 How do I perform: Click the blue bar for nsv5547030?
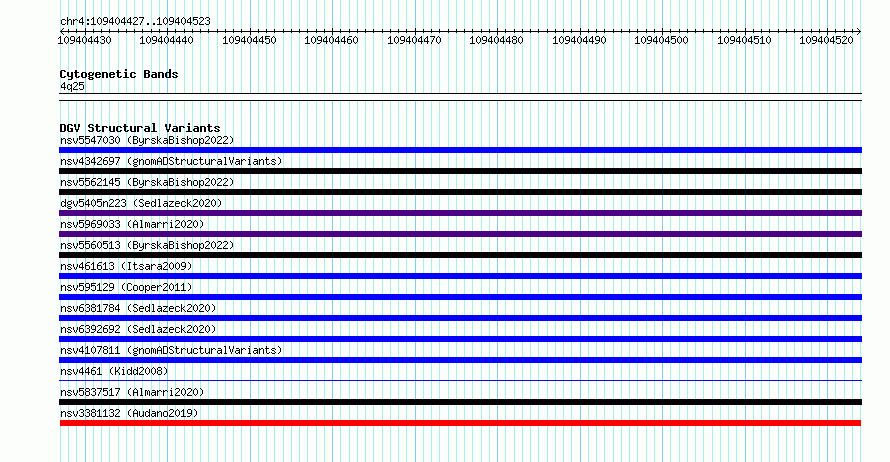click(x=460, y=150)
